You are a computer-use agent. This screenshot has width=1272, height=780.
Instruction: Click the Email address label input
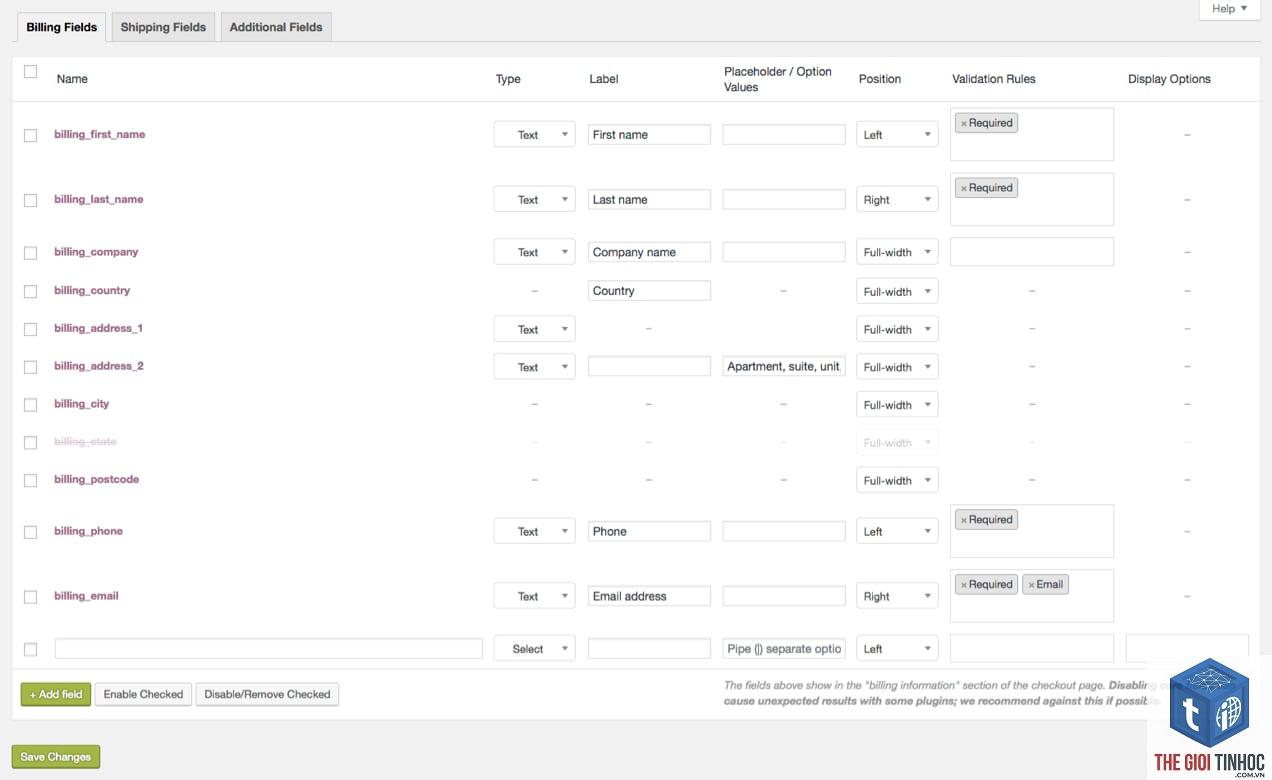(x=649, y=596)
